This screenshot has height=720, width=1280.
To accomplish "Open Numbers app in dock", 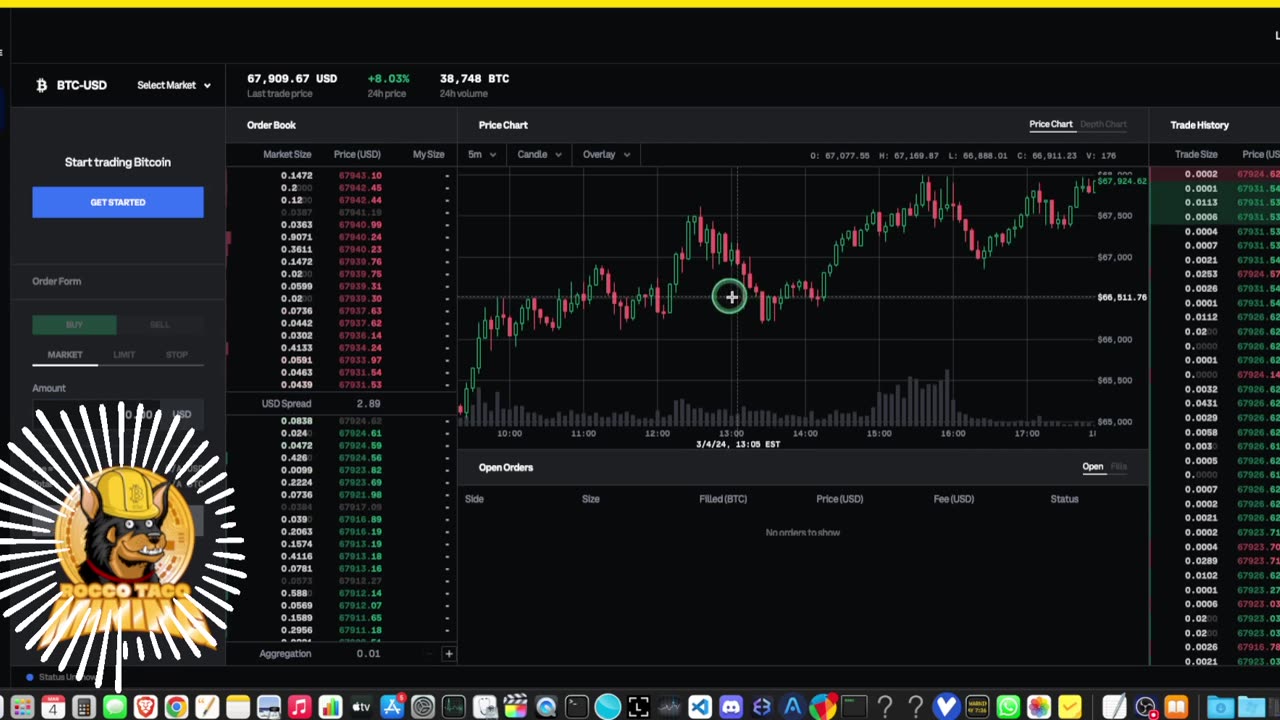I will click(330, 707).
